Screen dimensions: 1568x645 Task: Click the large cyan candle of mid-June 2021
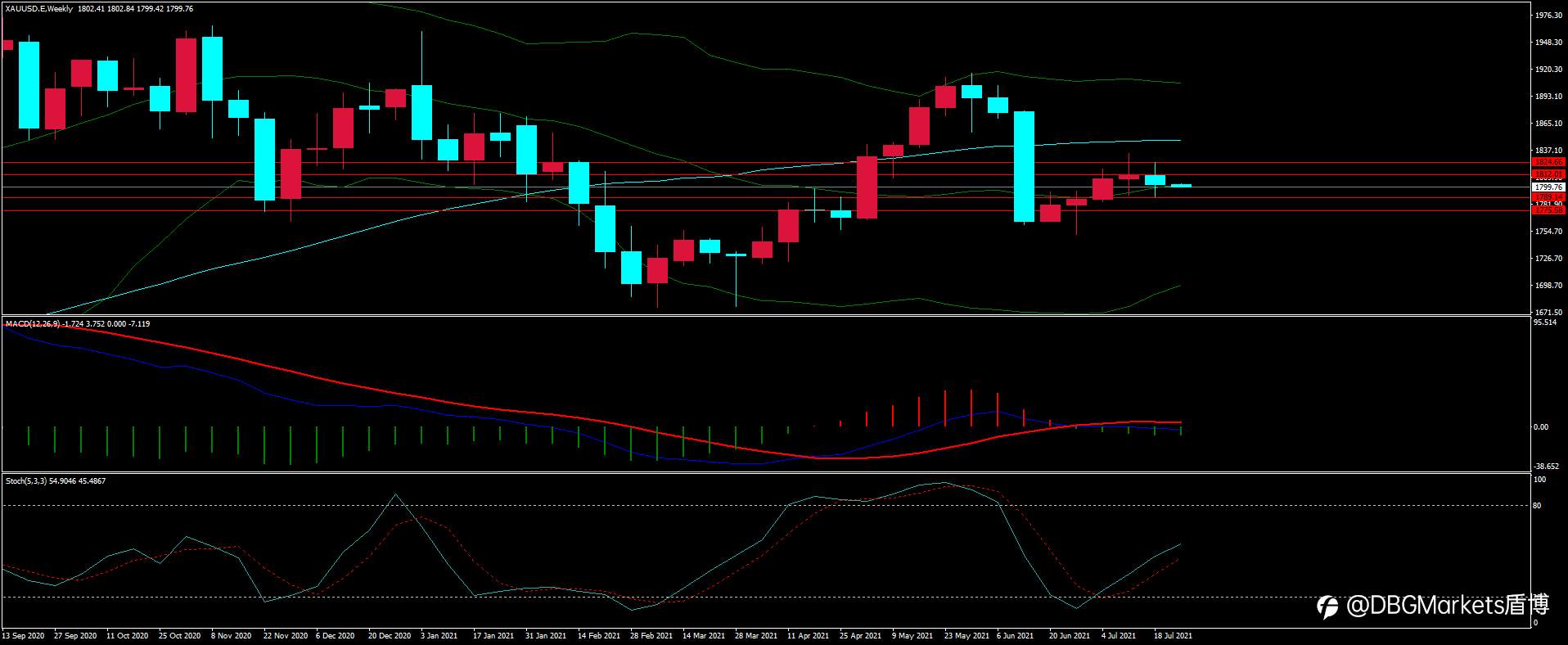(1024, 166)
